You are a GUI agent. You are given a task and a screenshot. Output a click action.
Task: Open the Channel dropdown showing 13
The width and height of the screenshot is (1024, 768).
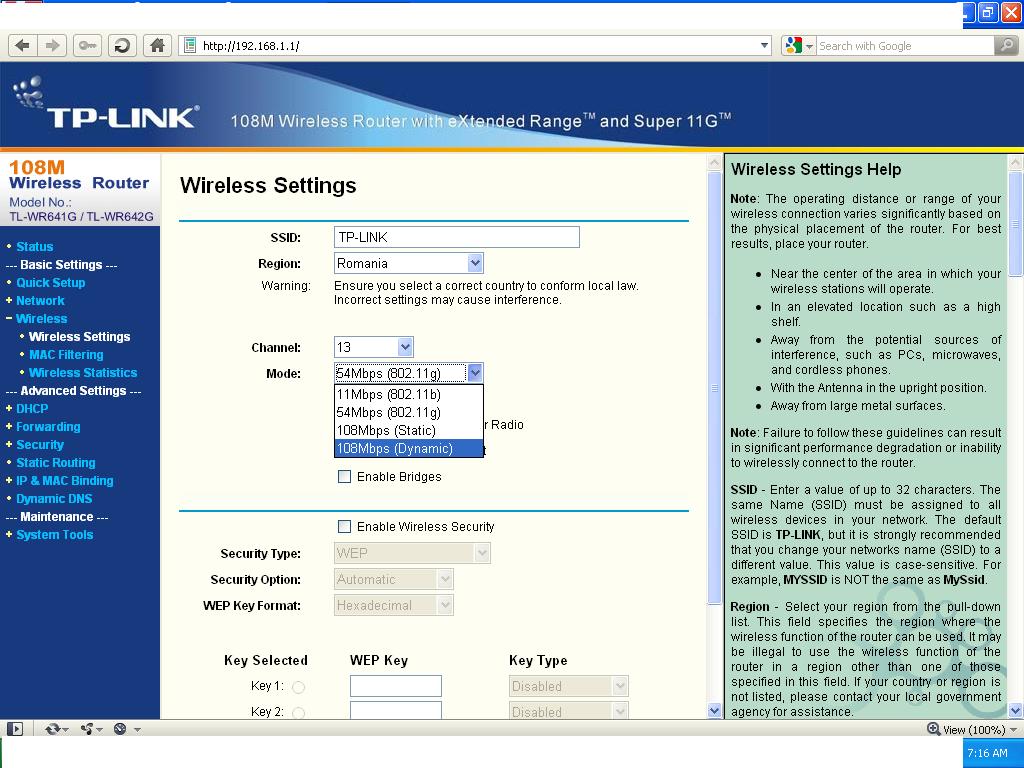point(374,347)
